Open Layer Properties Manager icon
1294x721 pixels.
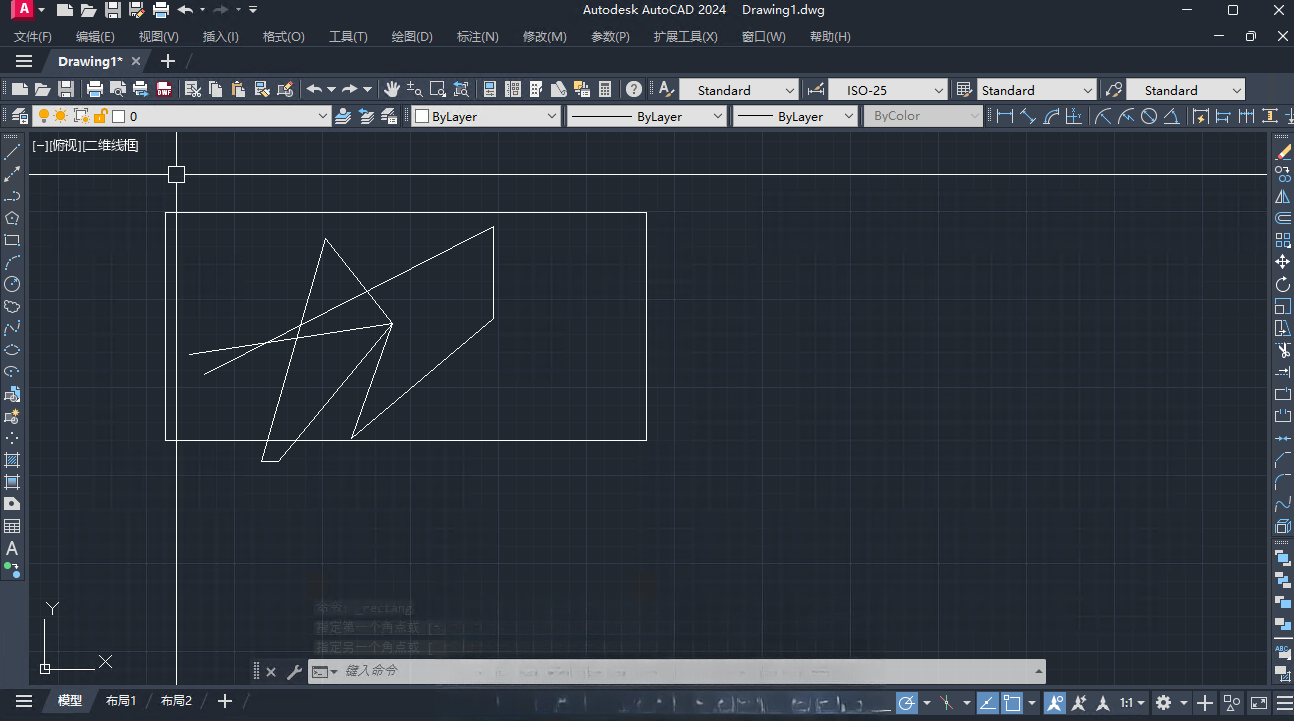point(20,116)
